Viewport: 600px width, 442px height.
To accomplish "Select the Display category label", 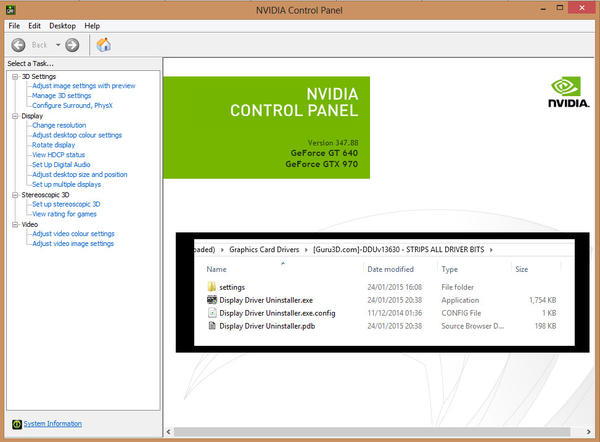I will pyautogui.click(x=32, y=116).
